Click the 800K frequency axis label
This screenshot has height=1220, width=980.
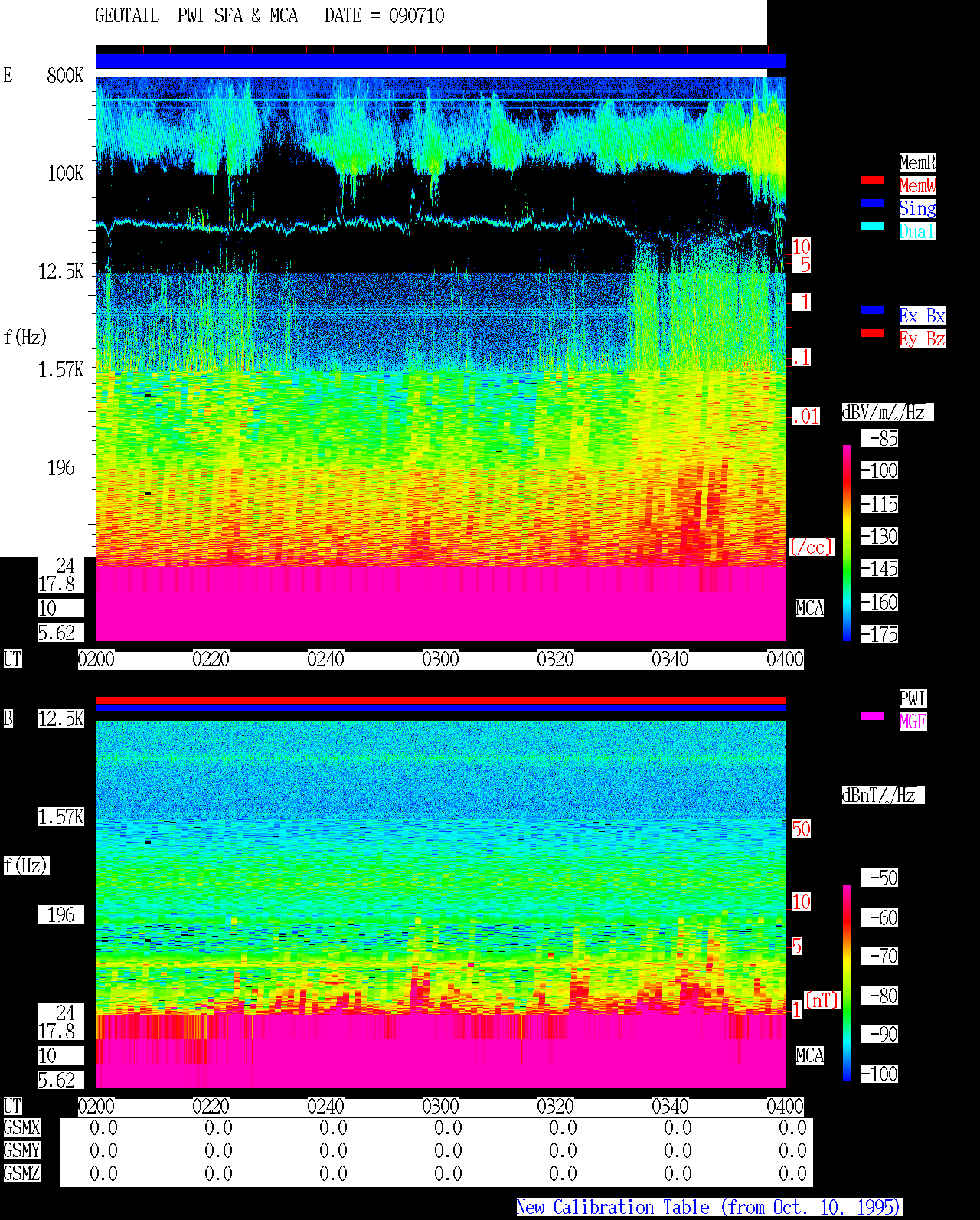[65, 75]
